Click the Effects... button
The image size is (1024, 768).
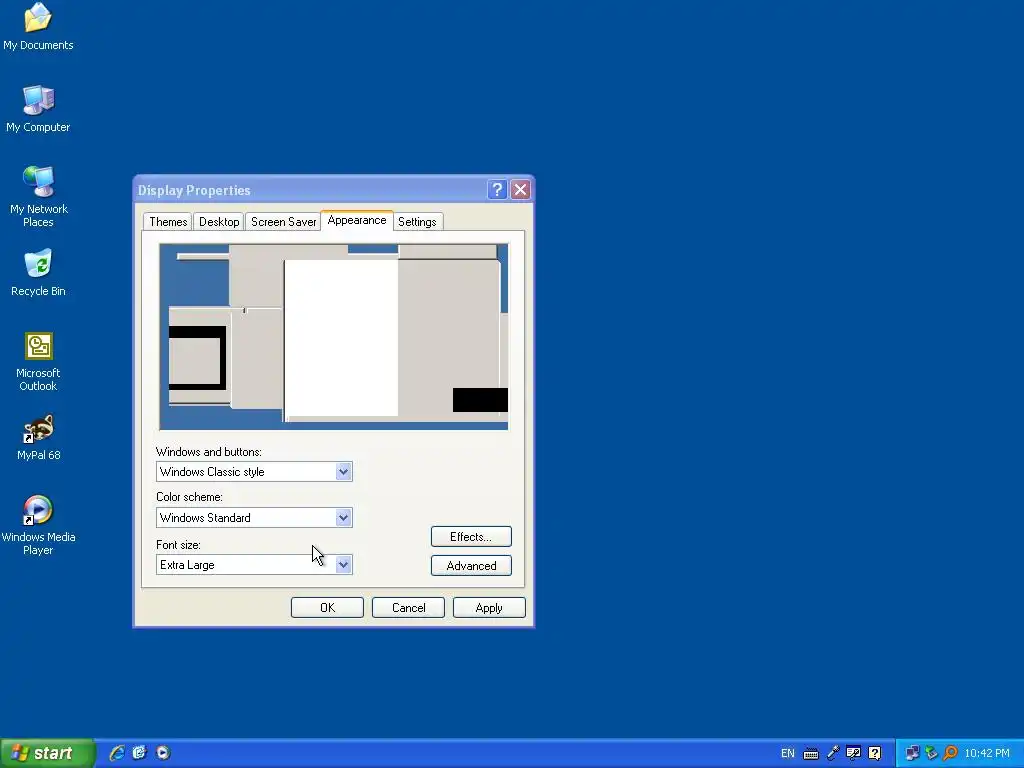471,537
